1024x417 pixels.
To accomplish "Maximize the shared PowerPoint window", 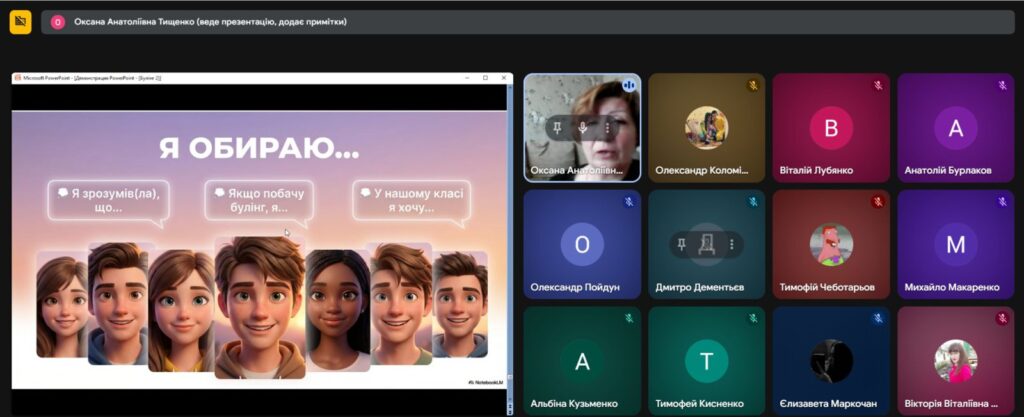I will (485, 77).
